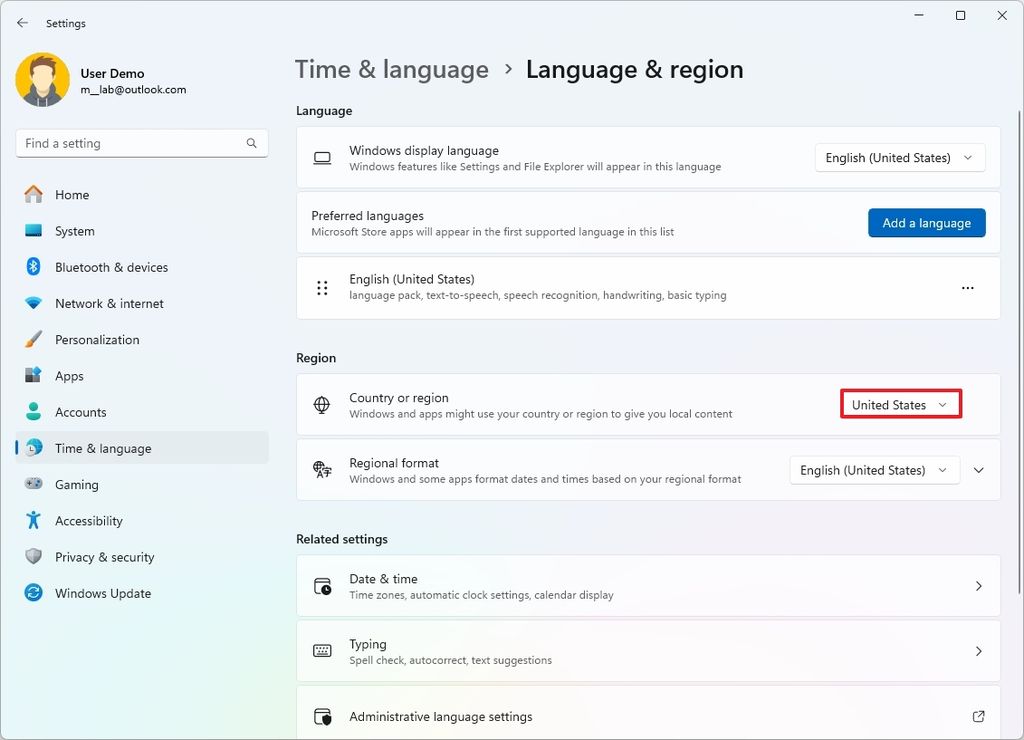This screenshot has height=740, width=1024.
Task: Open the three-dot menu for English (United States)
Action: (967, 287)
